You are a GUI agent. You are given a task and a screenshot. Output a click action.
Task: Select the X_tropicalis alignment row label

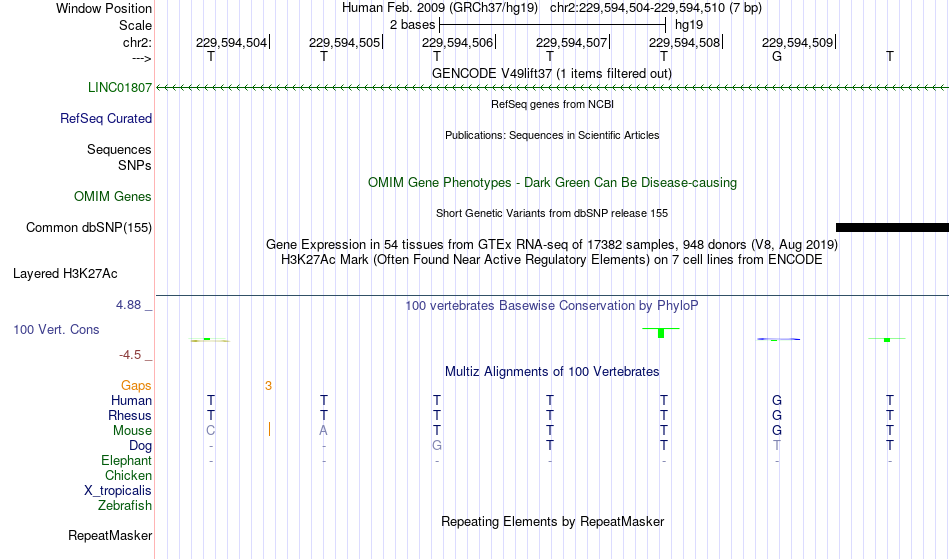(x=118, y=491)
